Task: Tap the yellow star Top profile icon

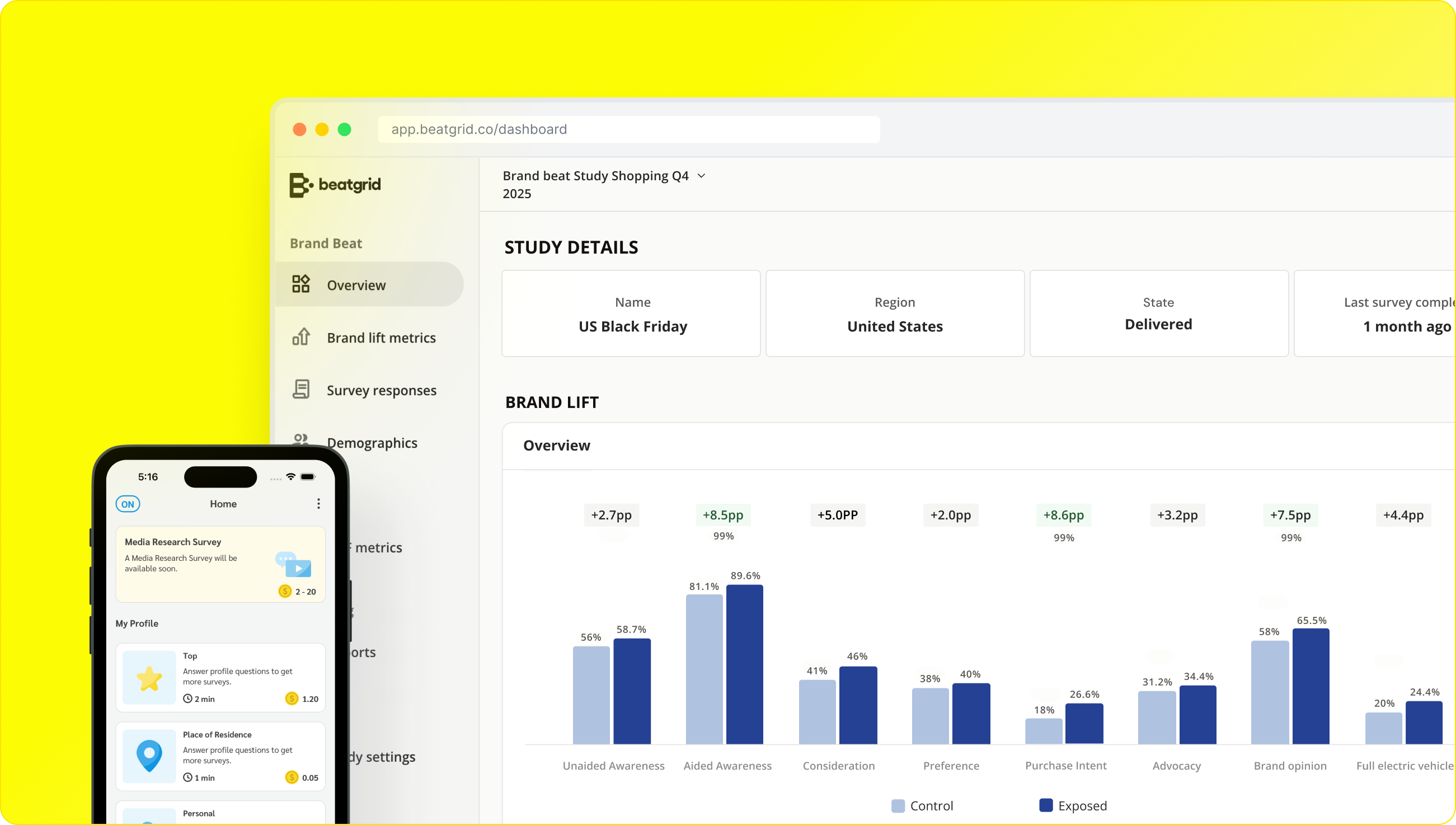Action: (149, 678)
